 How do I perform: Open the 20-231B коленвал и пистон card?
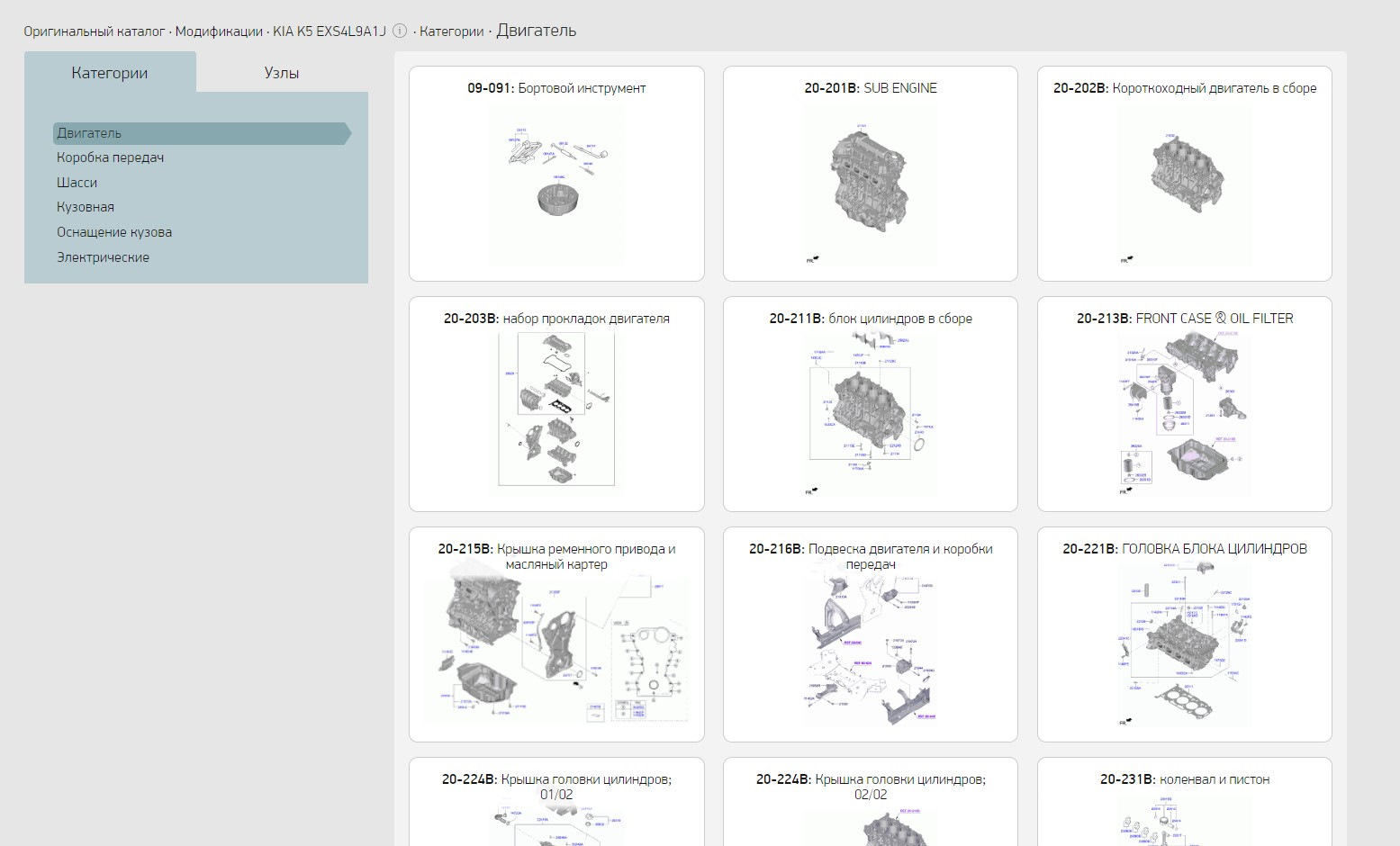click(x=1185, y=802)
